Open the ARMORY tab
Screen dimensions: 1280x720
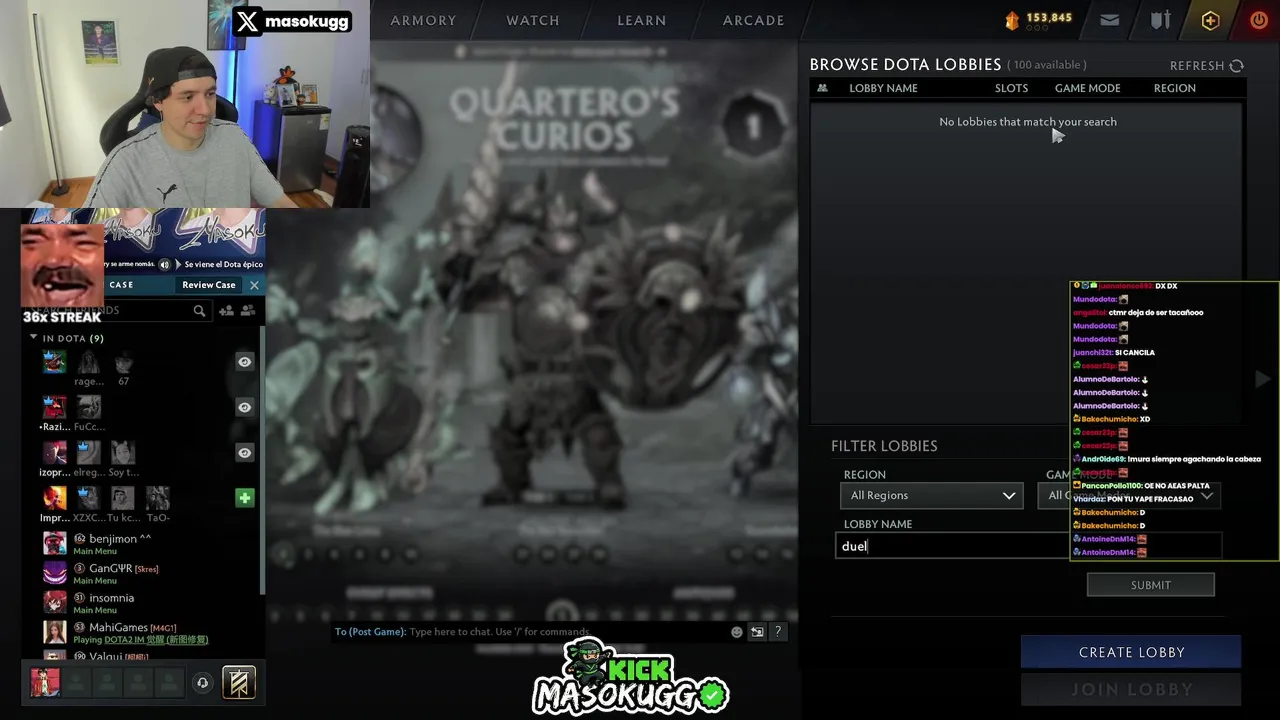(x=423, y=20)
